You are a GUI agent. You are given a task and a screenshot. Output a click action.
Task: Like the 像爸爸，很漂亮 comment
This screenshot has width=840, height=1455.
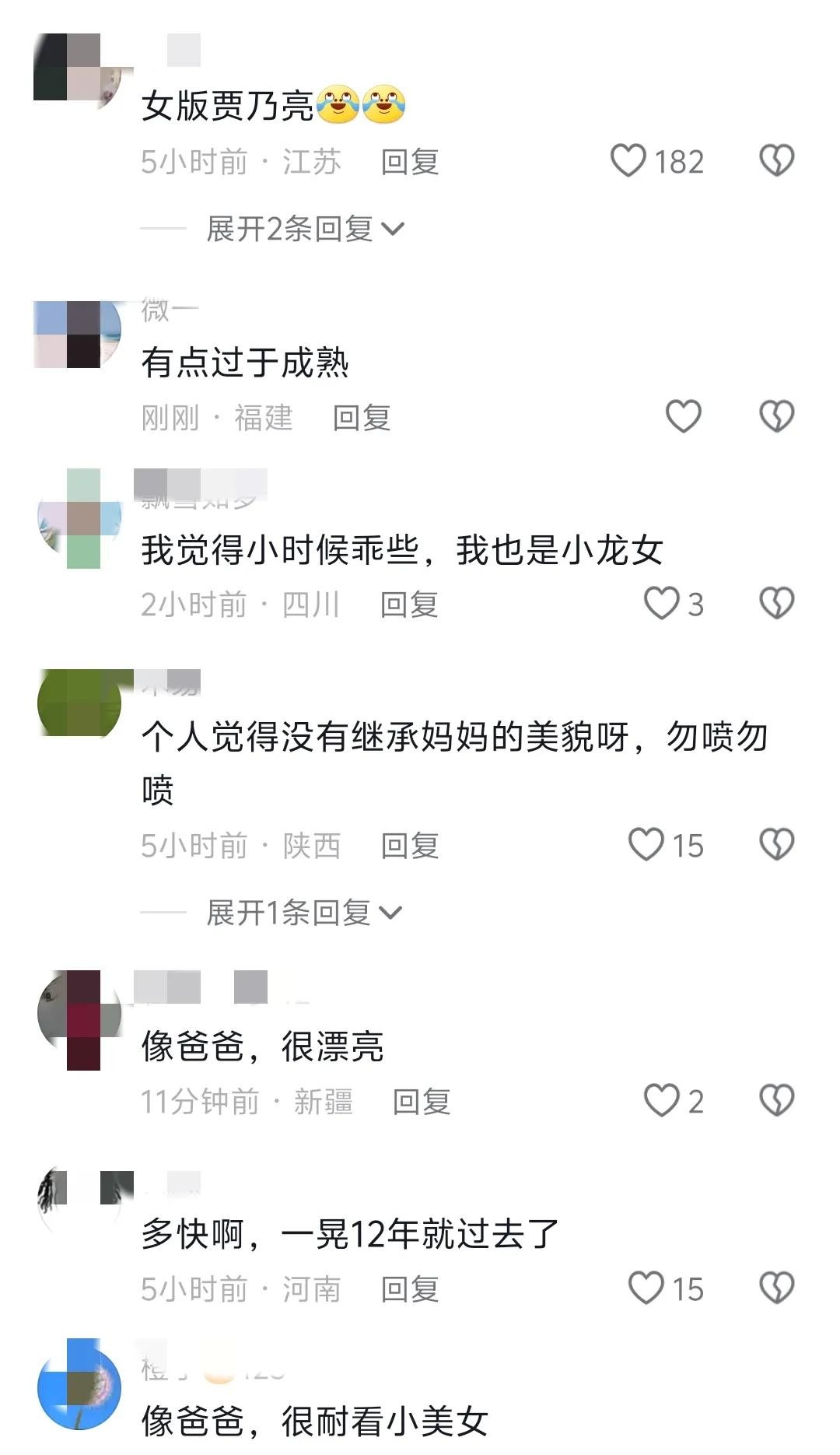pyautogui.click(x=662, y=1101)
